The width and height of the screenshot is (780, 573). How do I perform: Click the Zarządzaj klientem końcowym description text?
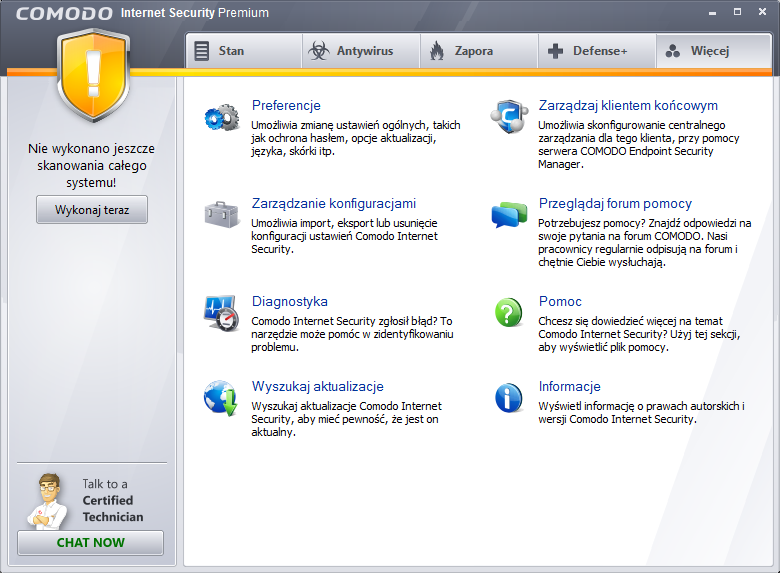(639, 145)
